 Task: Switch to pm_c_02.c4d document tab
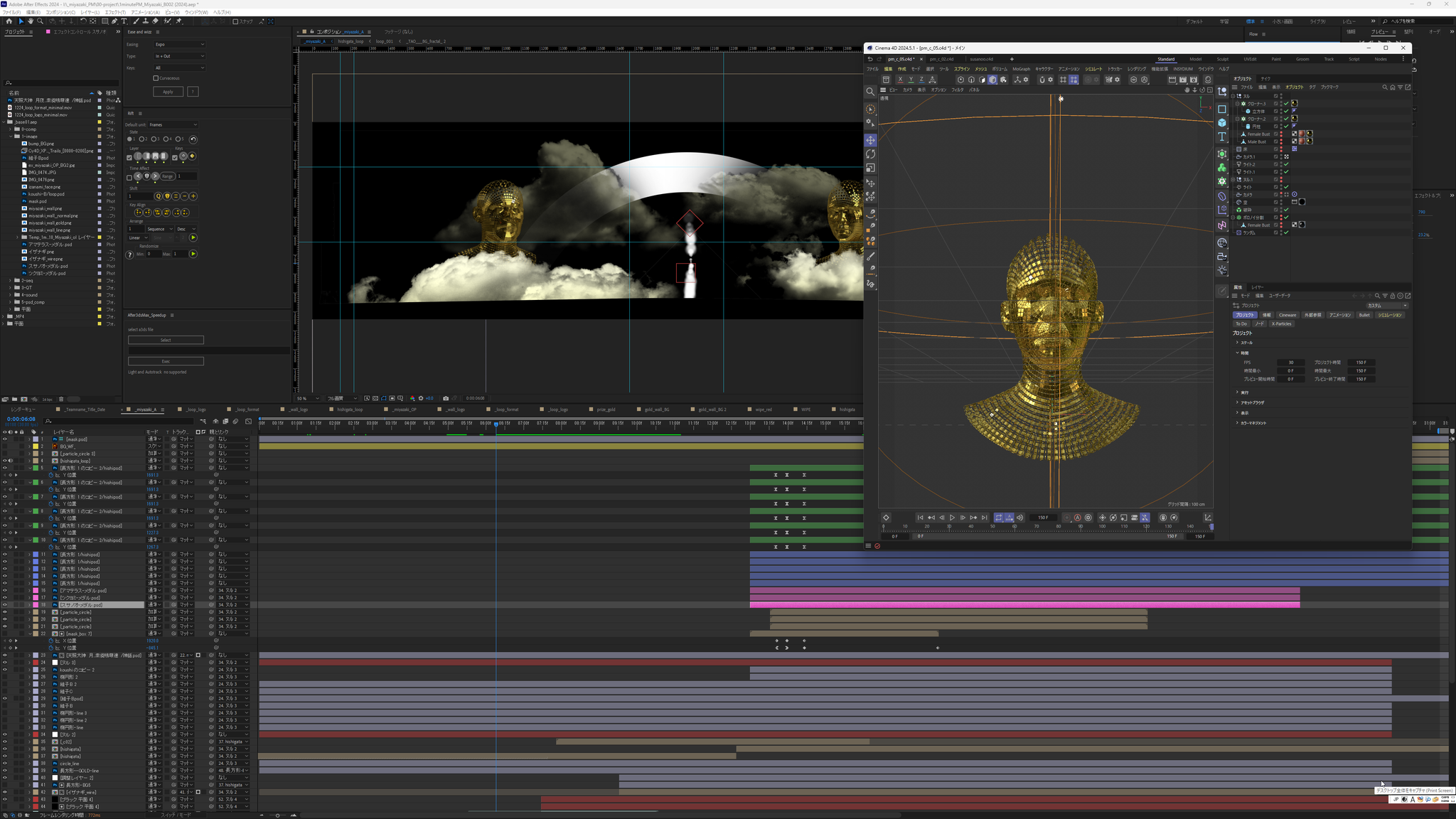[x=941, y=59]
